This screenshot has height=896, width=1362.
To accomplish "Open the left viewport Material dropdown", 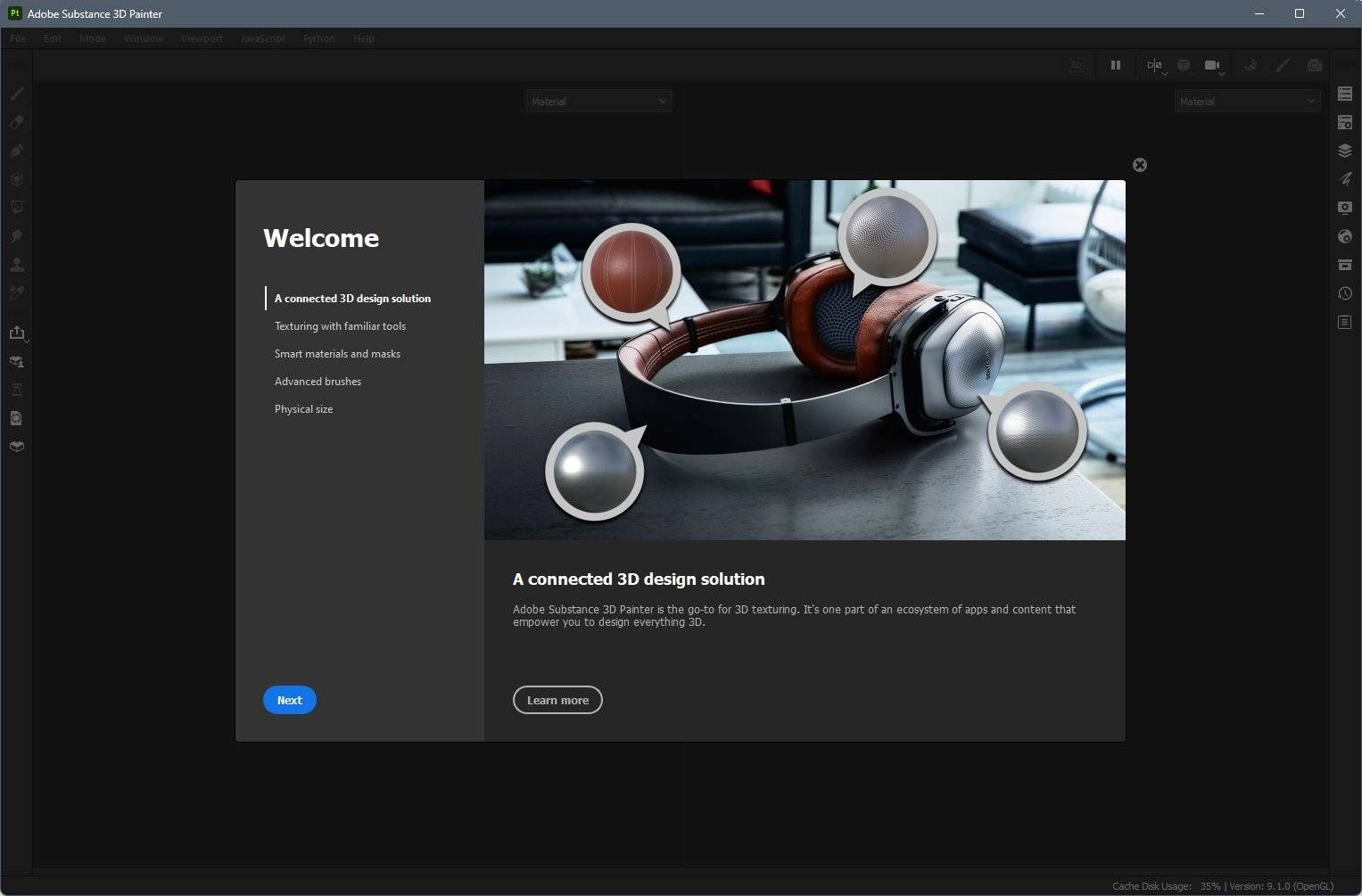I will pyautogui.click(x=598, y=102).
